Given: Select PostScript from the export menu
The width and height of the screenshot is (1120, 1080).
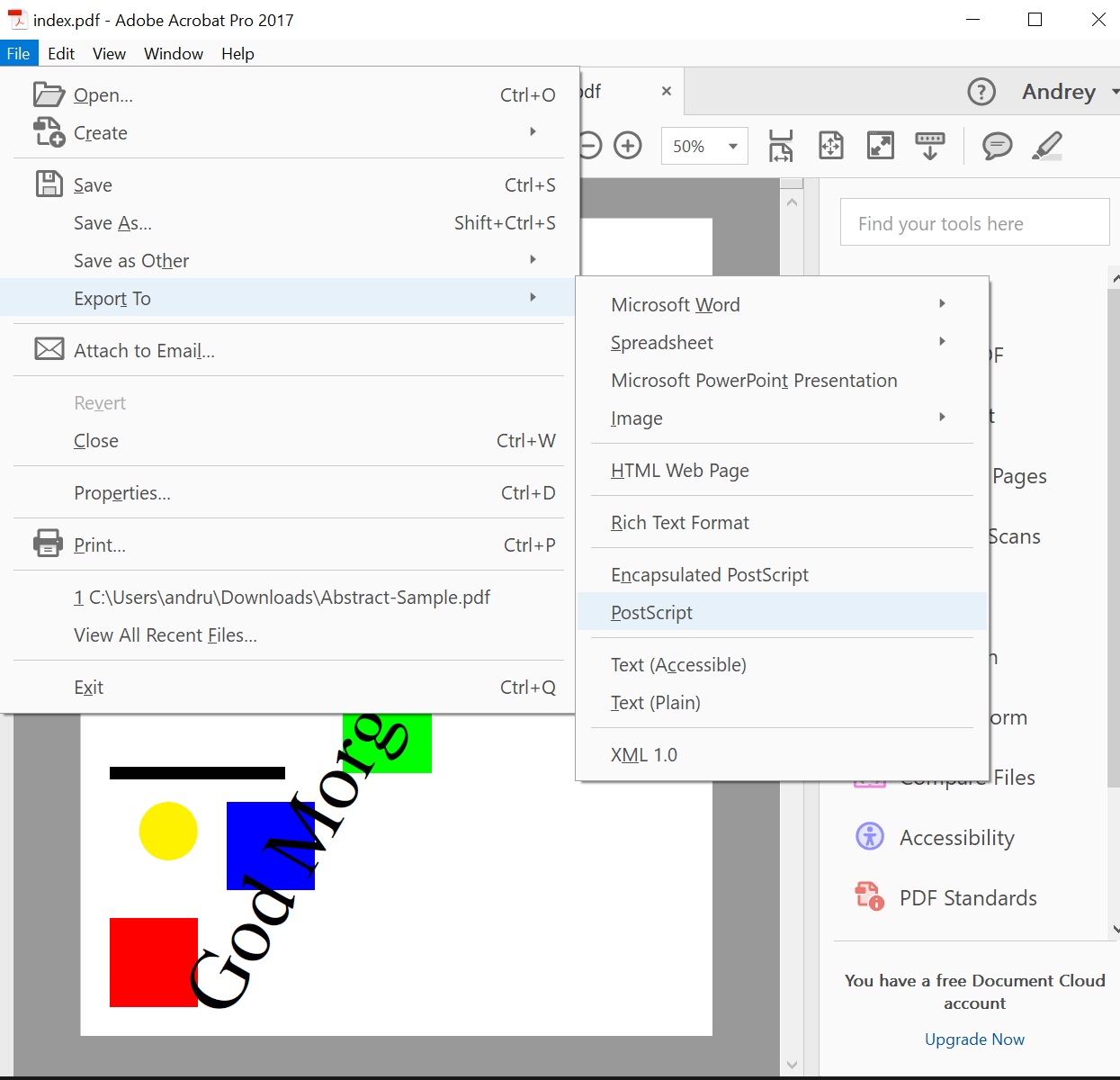Looking at the screenshot, I should pos(652,612).
